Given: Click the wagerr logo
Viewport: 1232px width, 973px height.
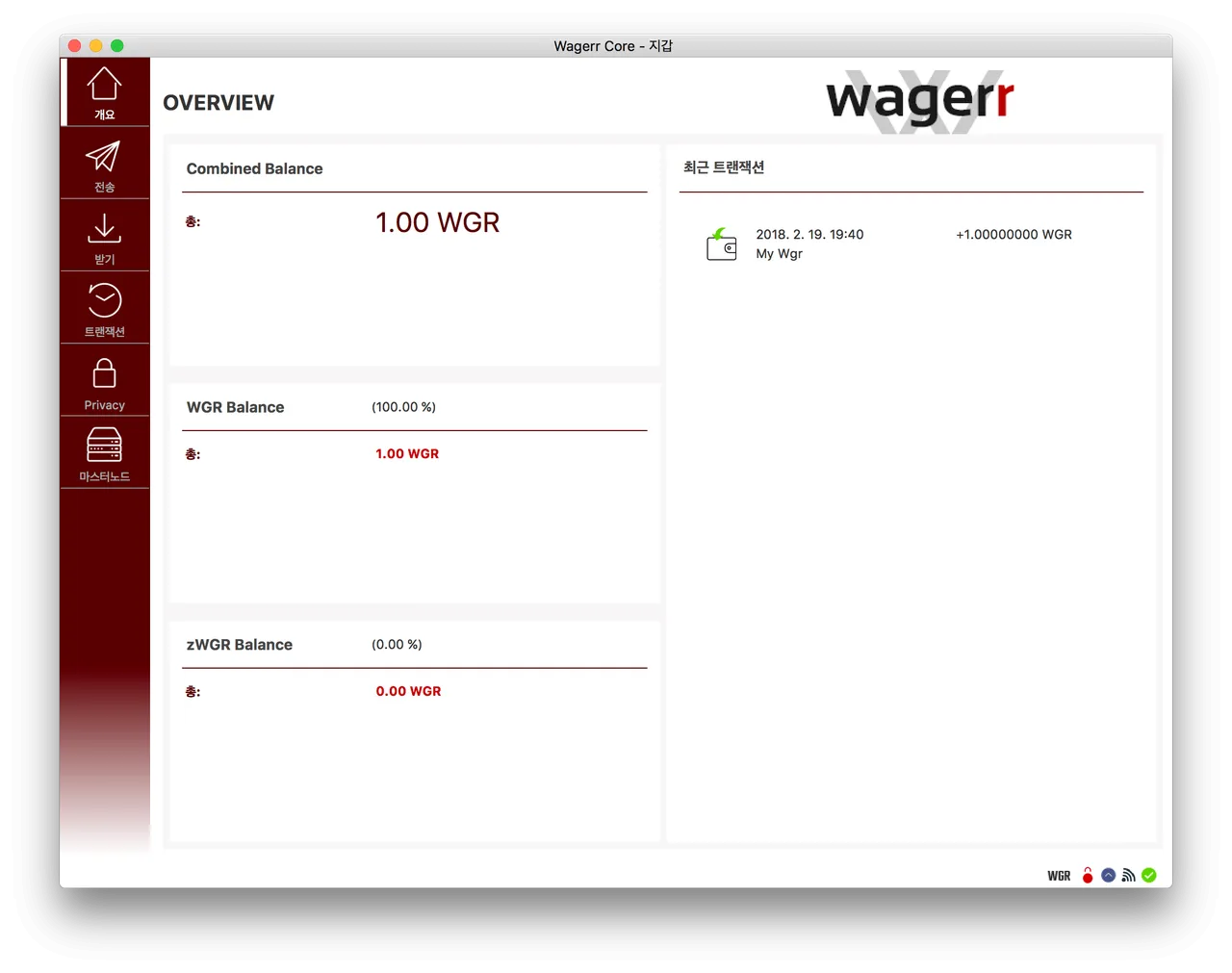Looking at the screenshot, I should coord(920,101).
